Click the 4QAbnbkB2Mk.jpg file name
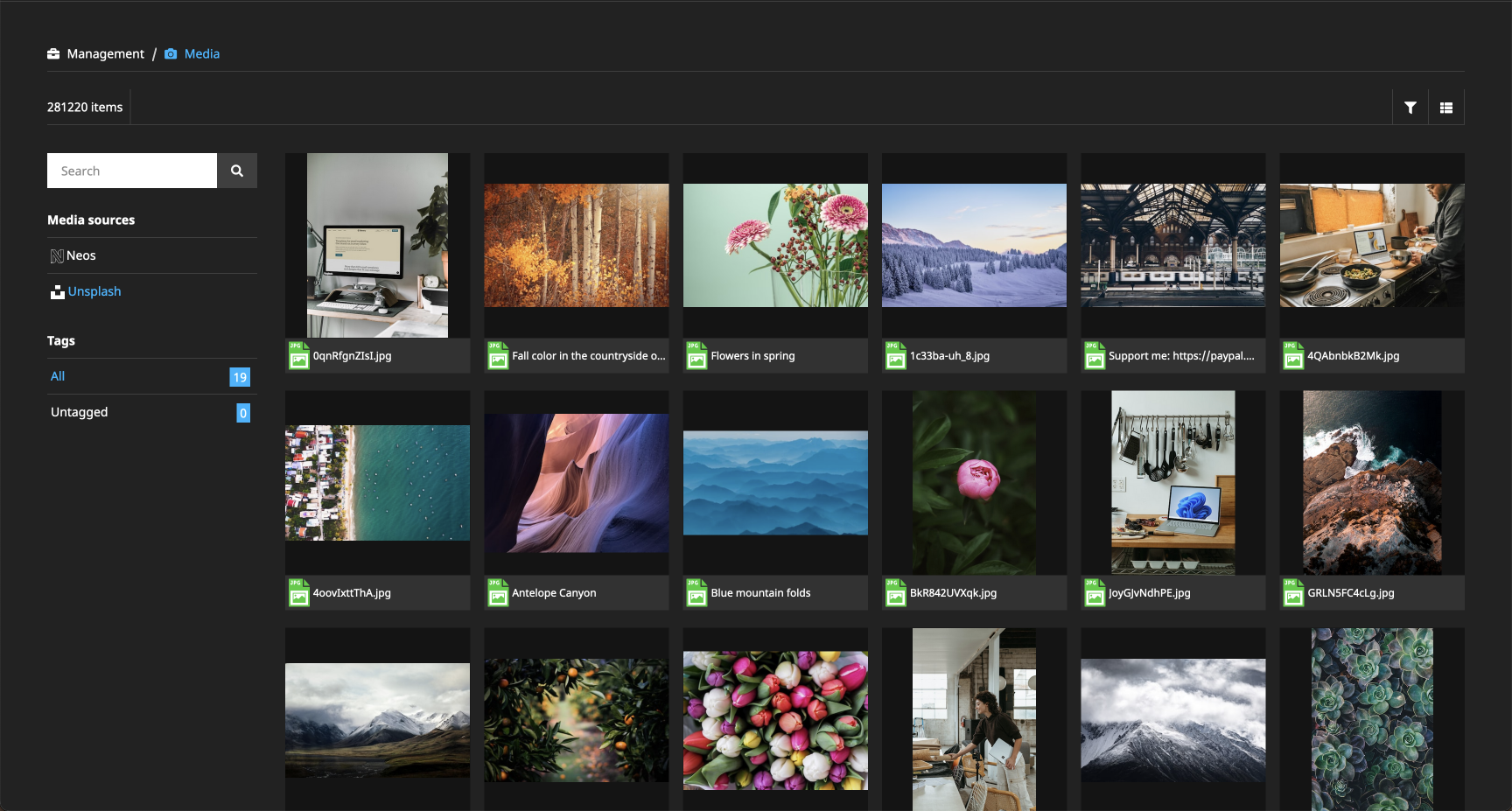 (1354, 356)
